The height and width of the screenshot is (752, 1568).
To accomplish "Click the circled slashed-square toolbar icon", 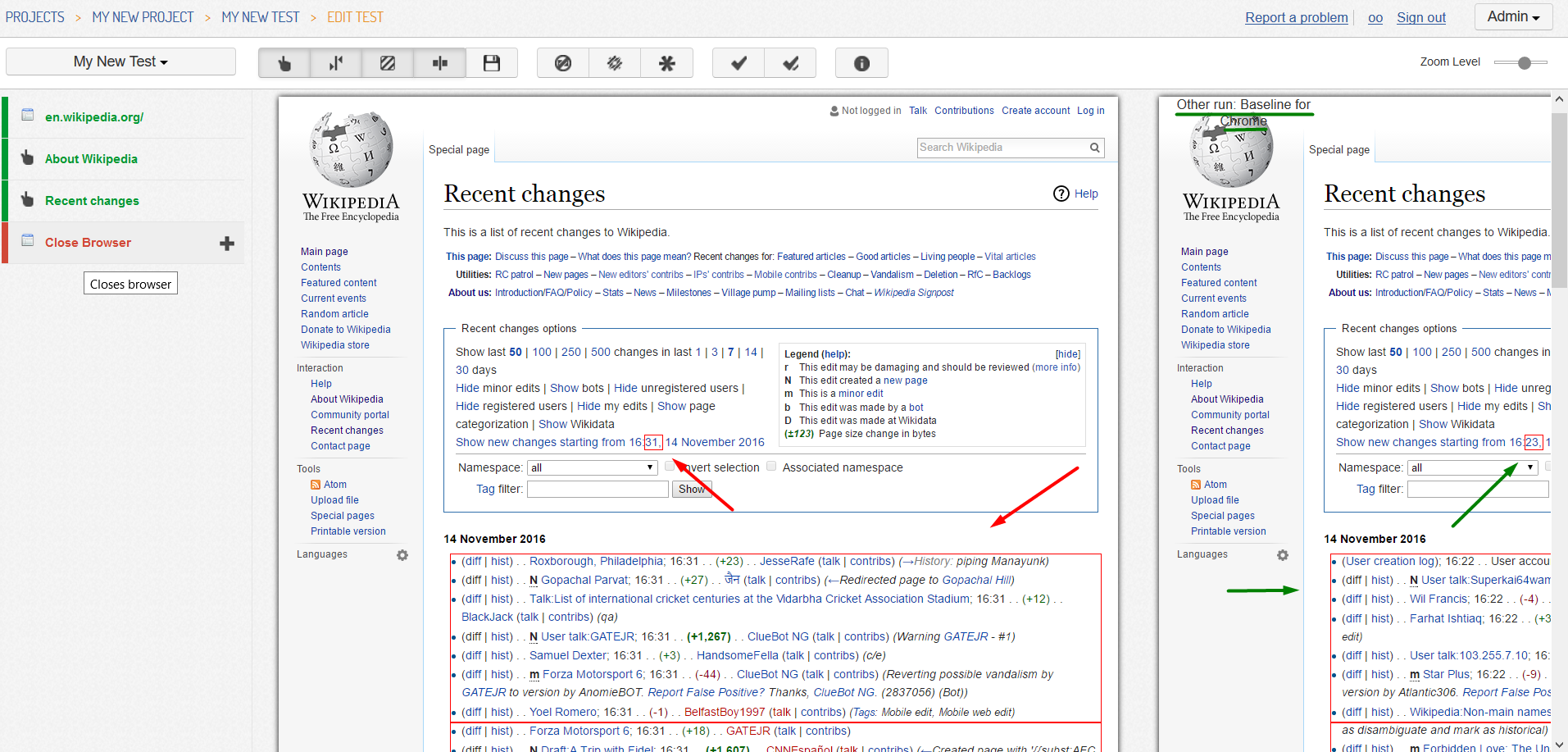I will tap(563, 63).
